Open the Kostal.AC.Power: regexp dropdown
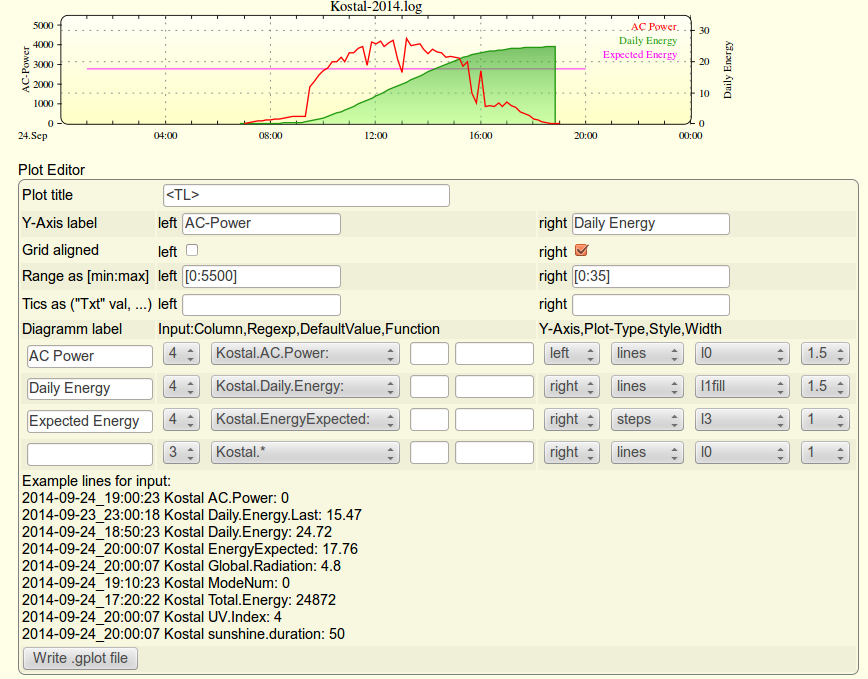Viewport: 868px width, 679px height. tap(305, 354)
